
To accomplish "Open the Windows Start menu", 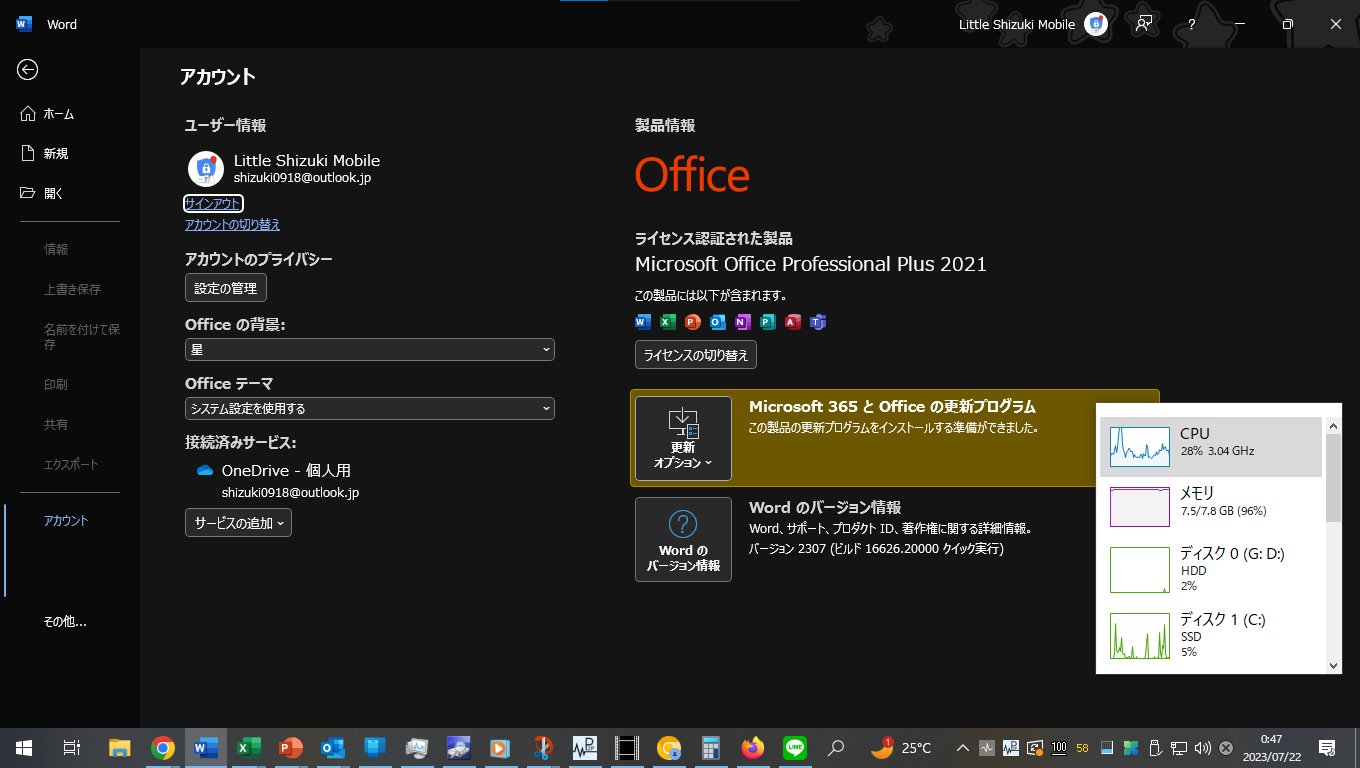I will click(x=23, y=748).
